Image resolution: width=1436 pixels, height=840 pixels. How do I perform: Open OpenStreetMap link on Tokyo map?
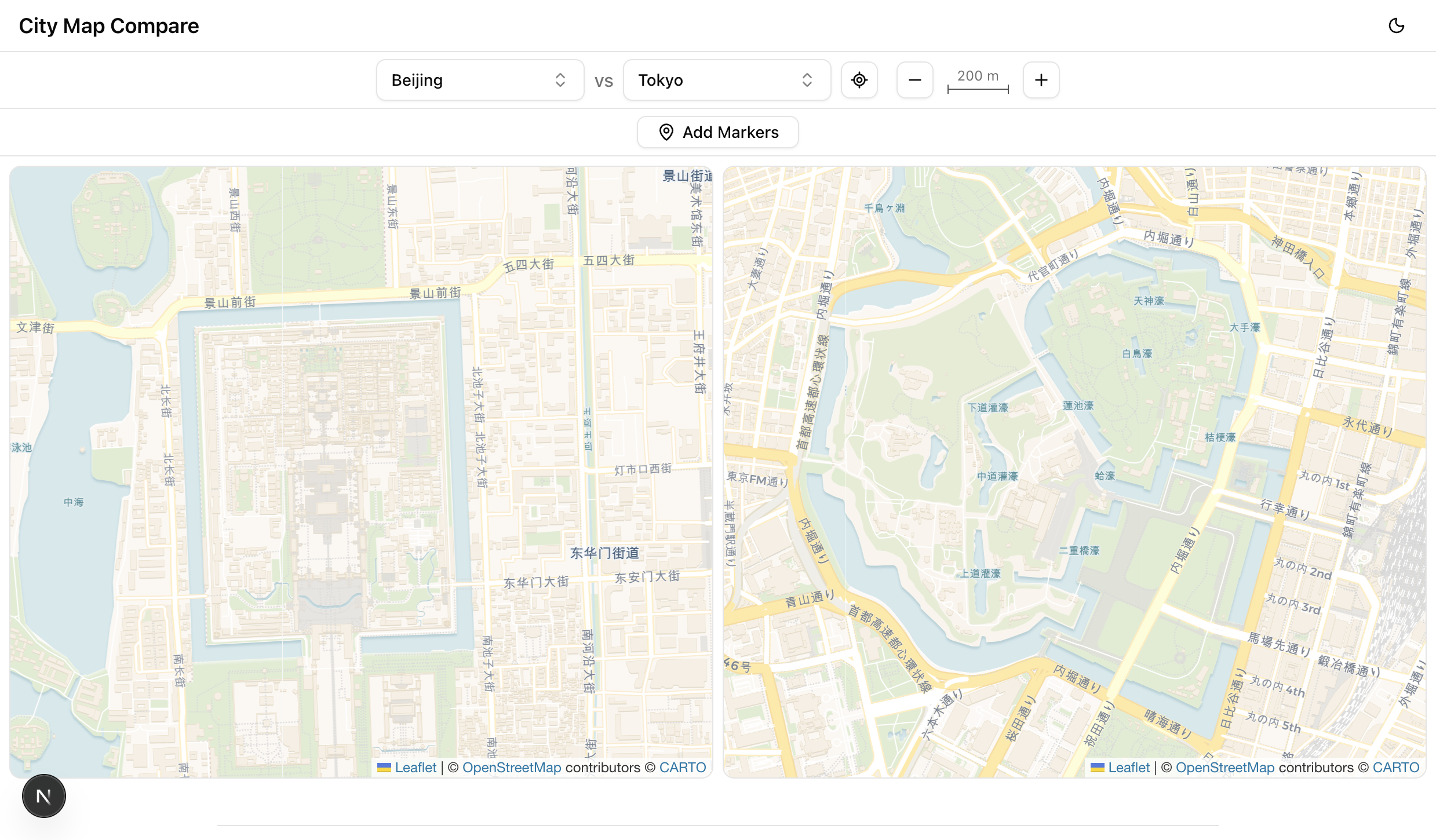coord(1224,768)
